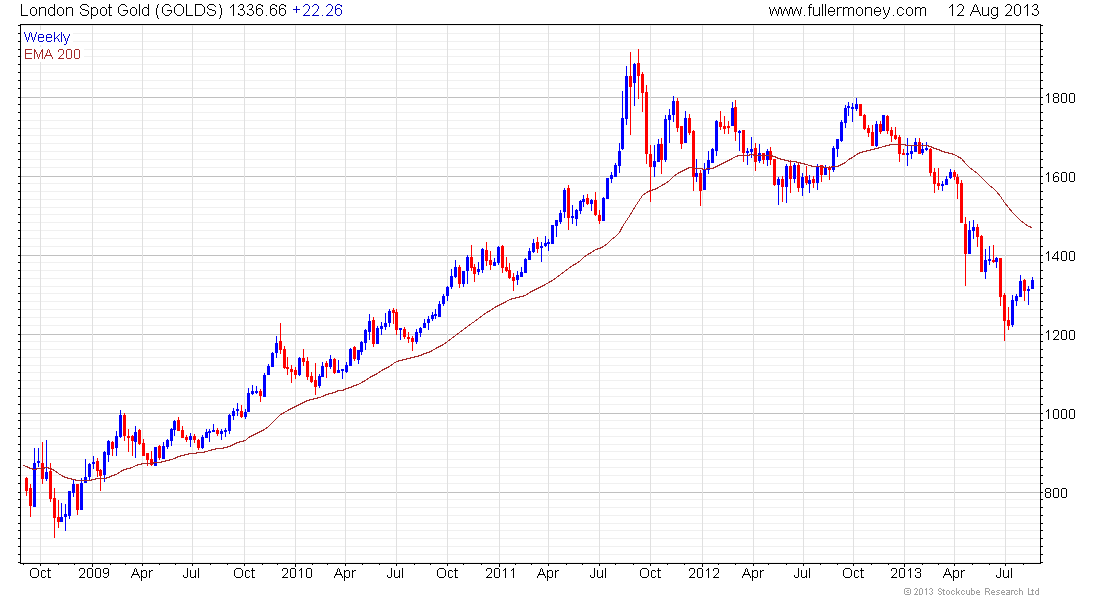Click the 2012 time axis marker
Image resolution: width=1100 pixels, height=600 pixels.
[x=704, y=573]
